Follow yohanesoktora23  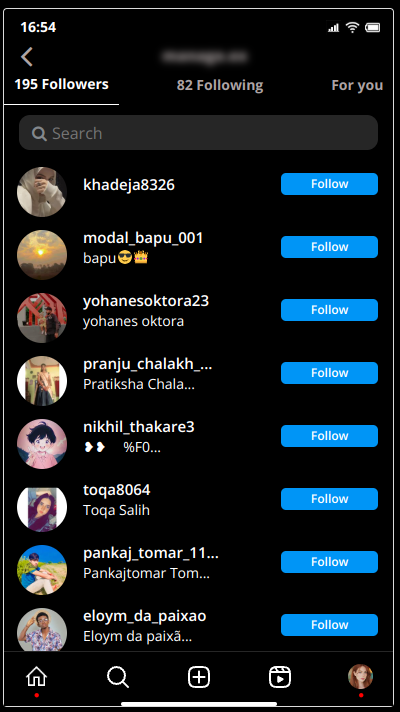point(329,310)
